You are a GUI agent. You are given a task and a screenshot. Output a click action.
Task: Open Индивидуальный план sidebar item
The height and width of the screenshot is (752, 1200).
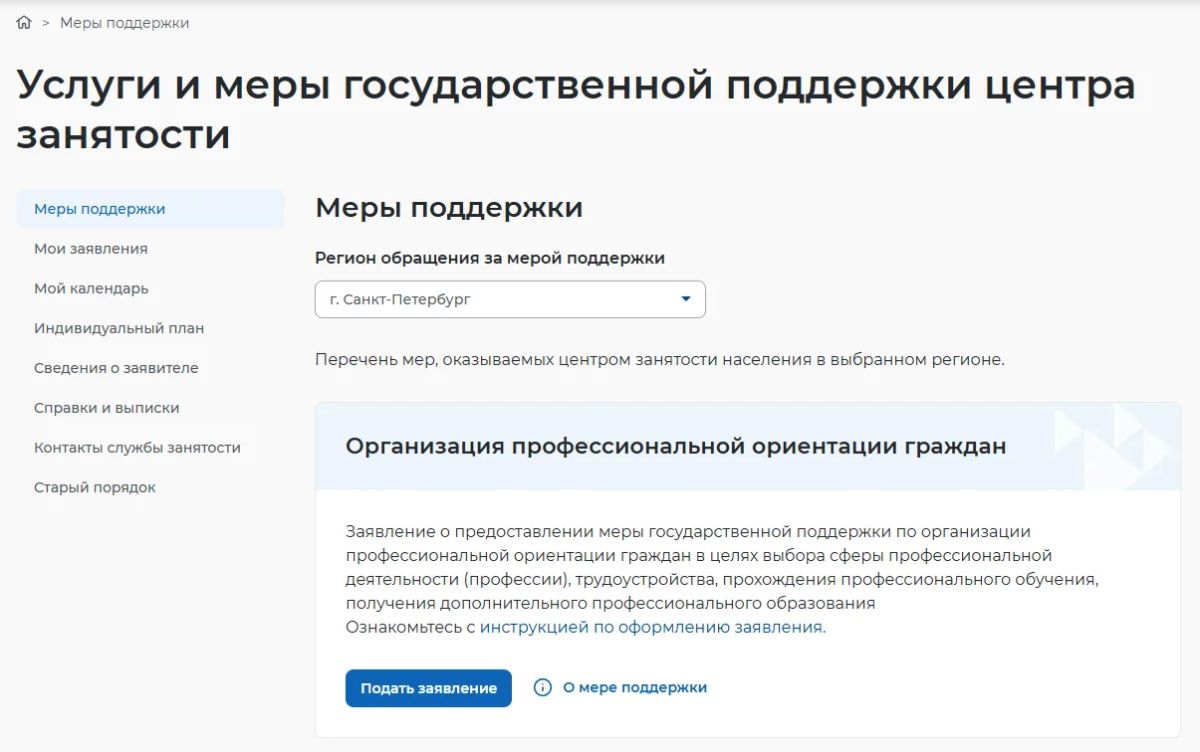119,328
